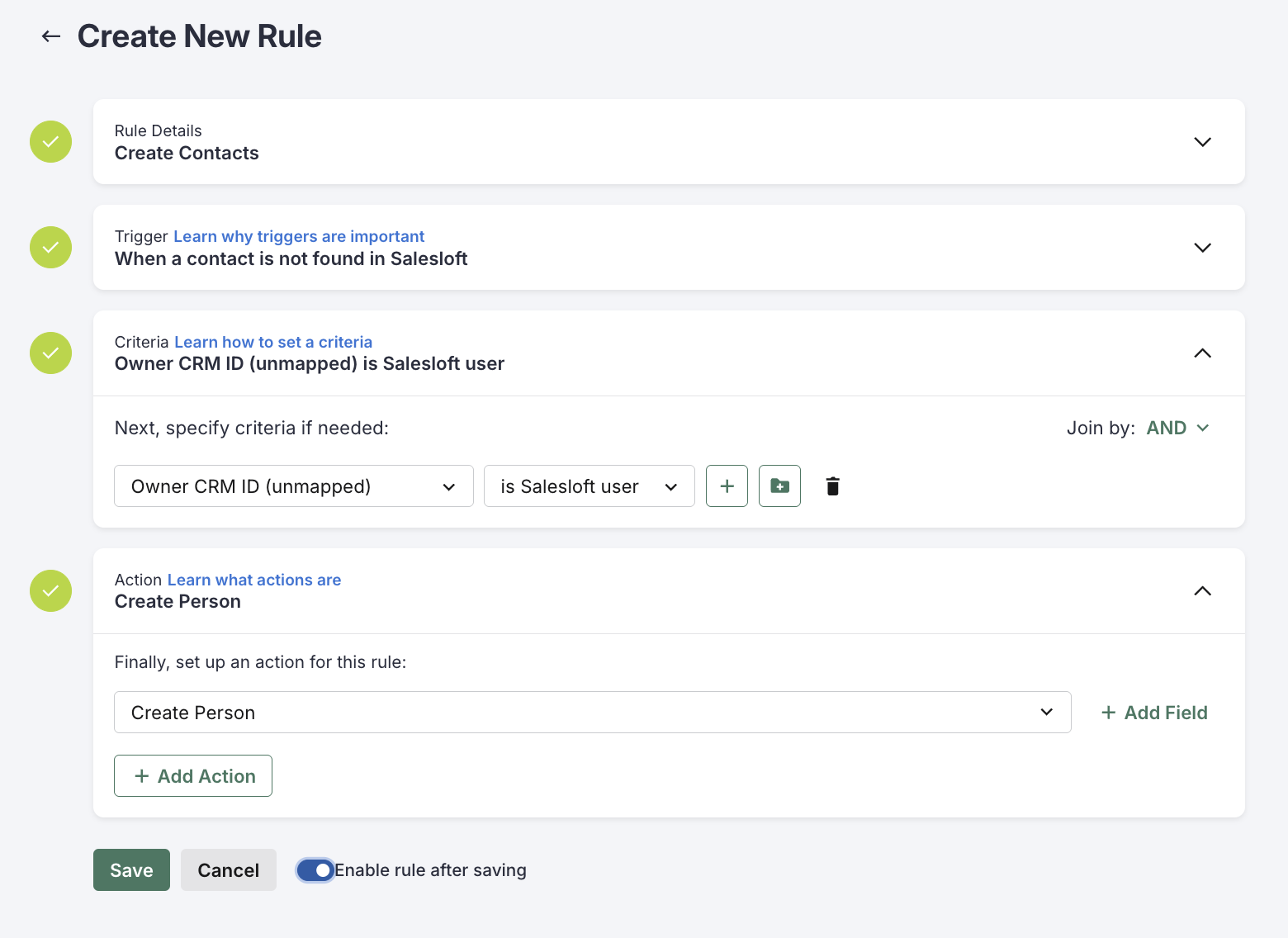Open Learn what actions are link
This screenshot has height=938, width=1288.
pyautogui.click(x=254, y=580)
